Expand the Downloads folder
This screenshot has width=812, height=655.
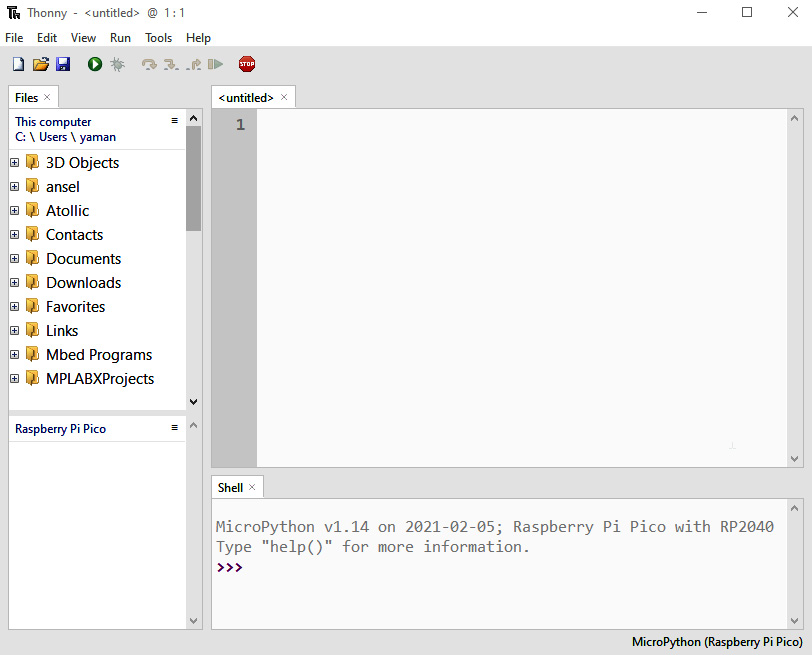click(14, 283)
